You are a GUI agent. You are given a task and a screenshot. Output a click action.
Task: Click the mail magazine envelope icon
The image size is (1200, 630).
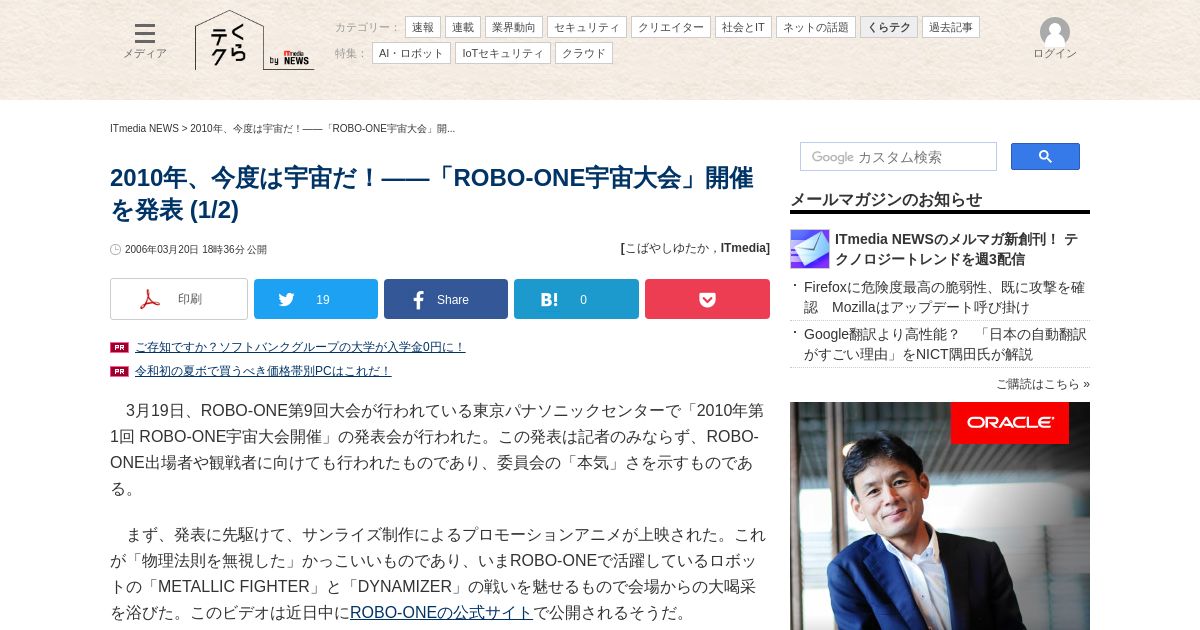tap(810, 249)
